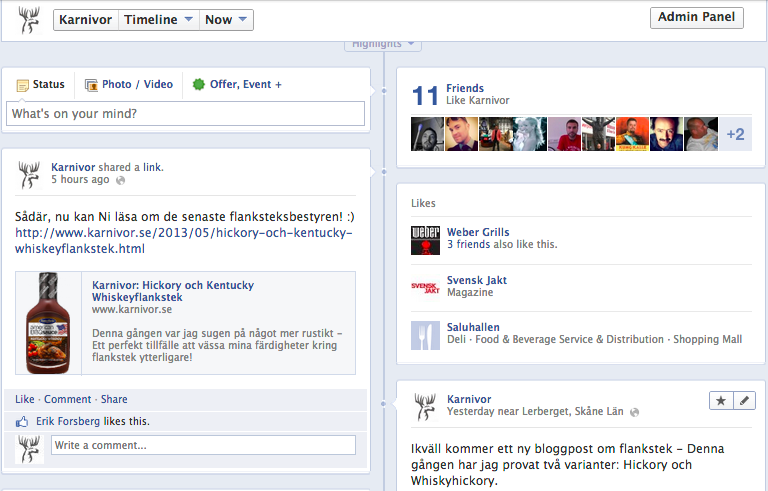768x491 pixels.
Task: Expand the Now dropdown
Action: tap(226, 20)
